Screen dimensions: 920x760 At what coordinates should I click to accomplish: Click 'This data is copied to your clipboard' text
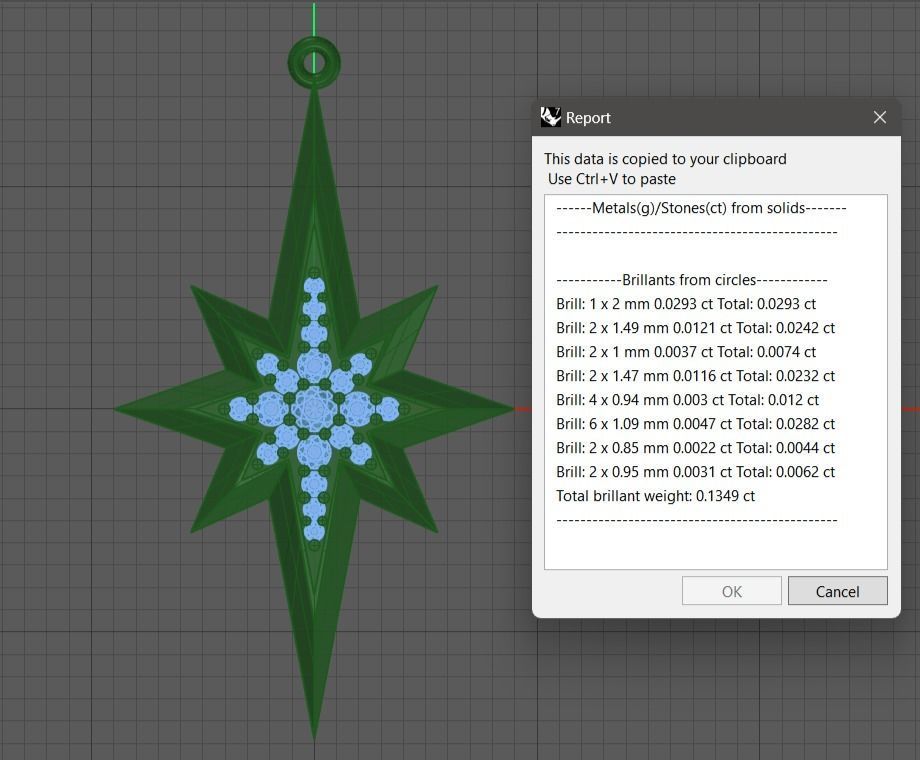point(665,159)
